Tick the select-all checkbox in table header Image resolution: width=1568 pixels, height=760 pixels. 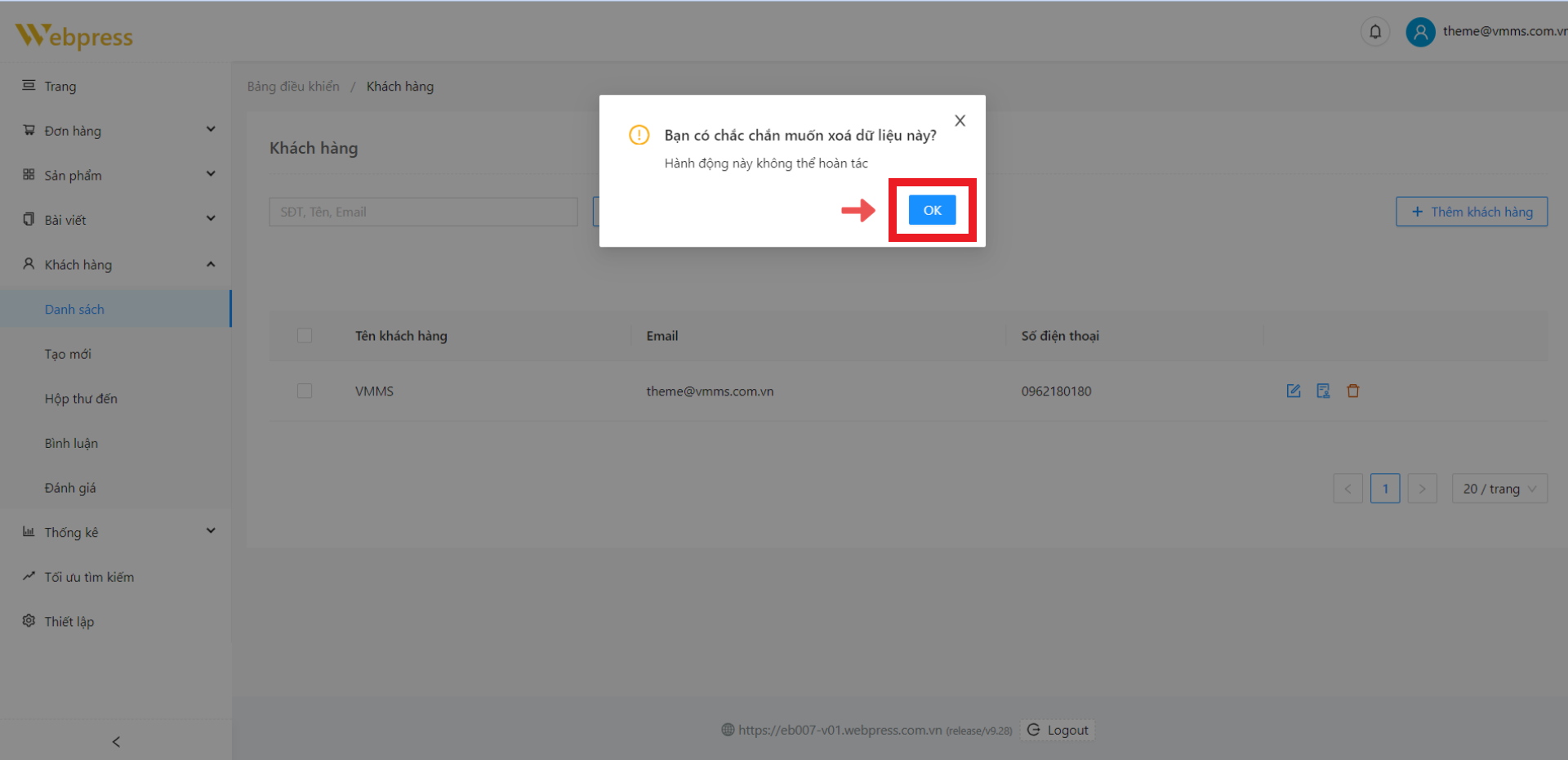pyautogui.click(x=305, y=336)
